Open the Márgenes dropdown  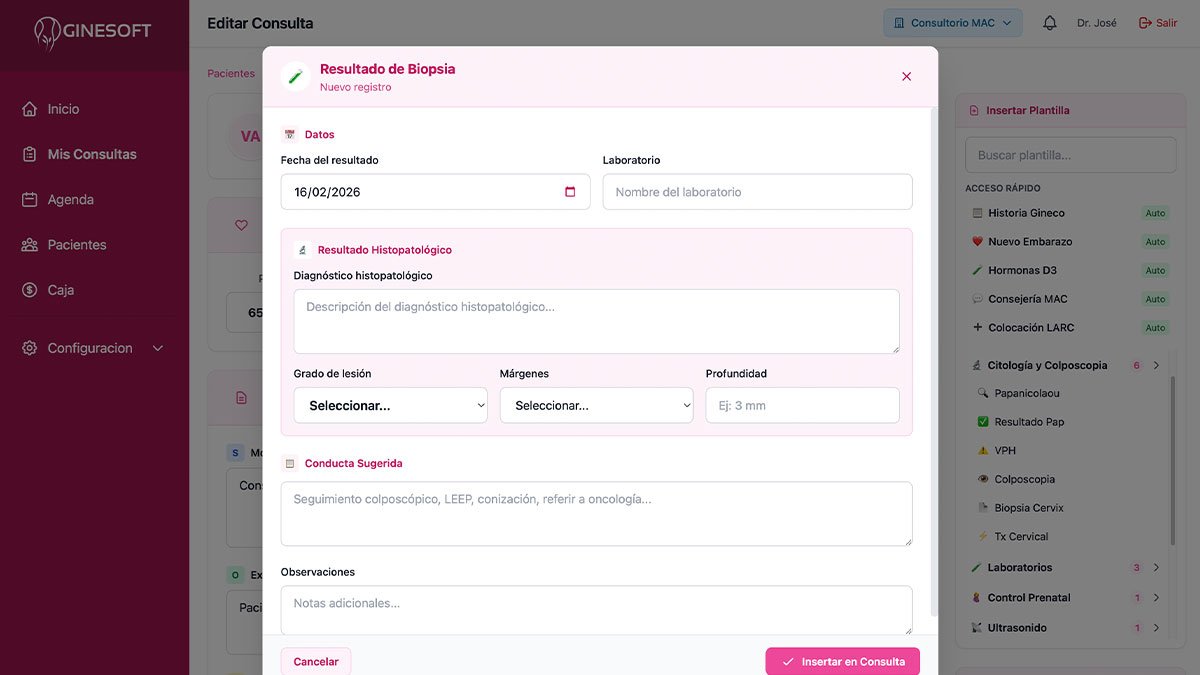(x=596, y=406)
